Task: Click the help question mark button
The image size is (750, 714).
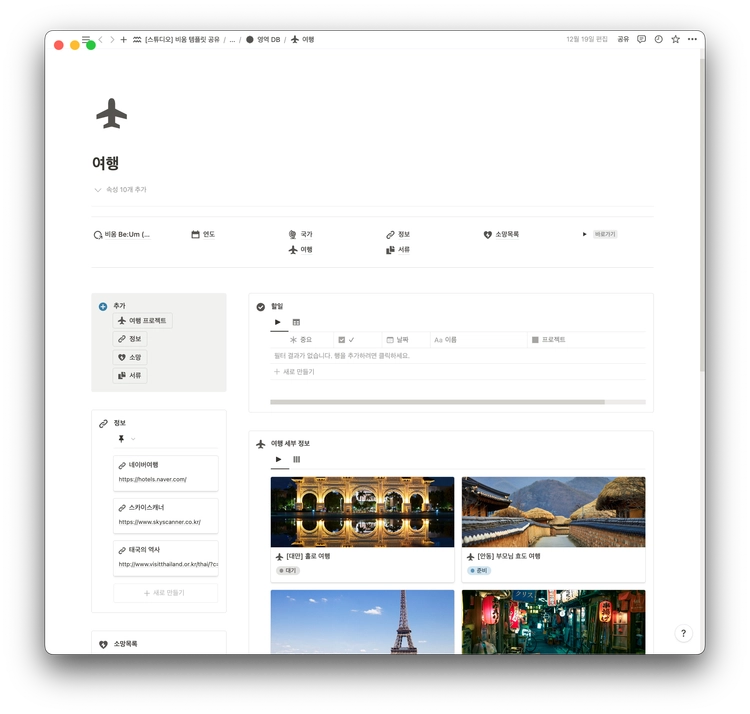Action: pos(684,633)
